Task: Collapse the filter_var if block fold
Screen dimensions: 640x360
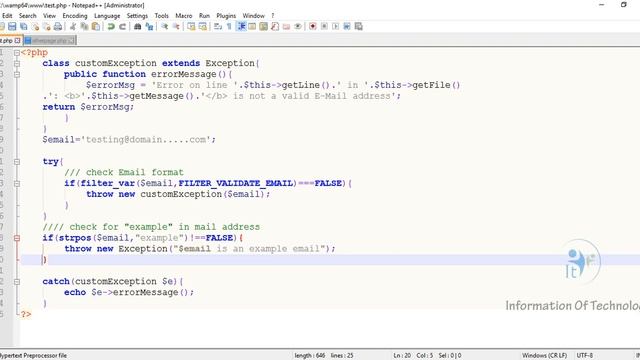Action: [x=17, y=183]
